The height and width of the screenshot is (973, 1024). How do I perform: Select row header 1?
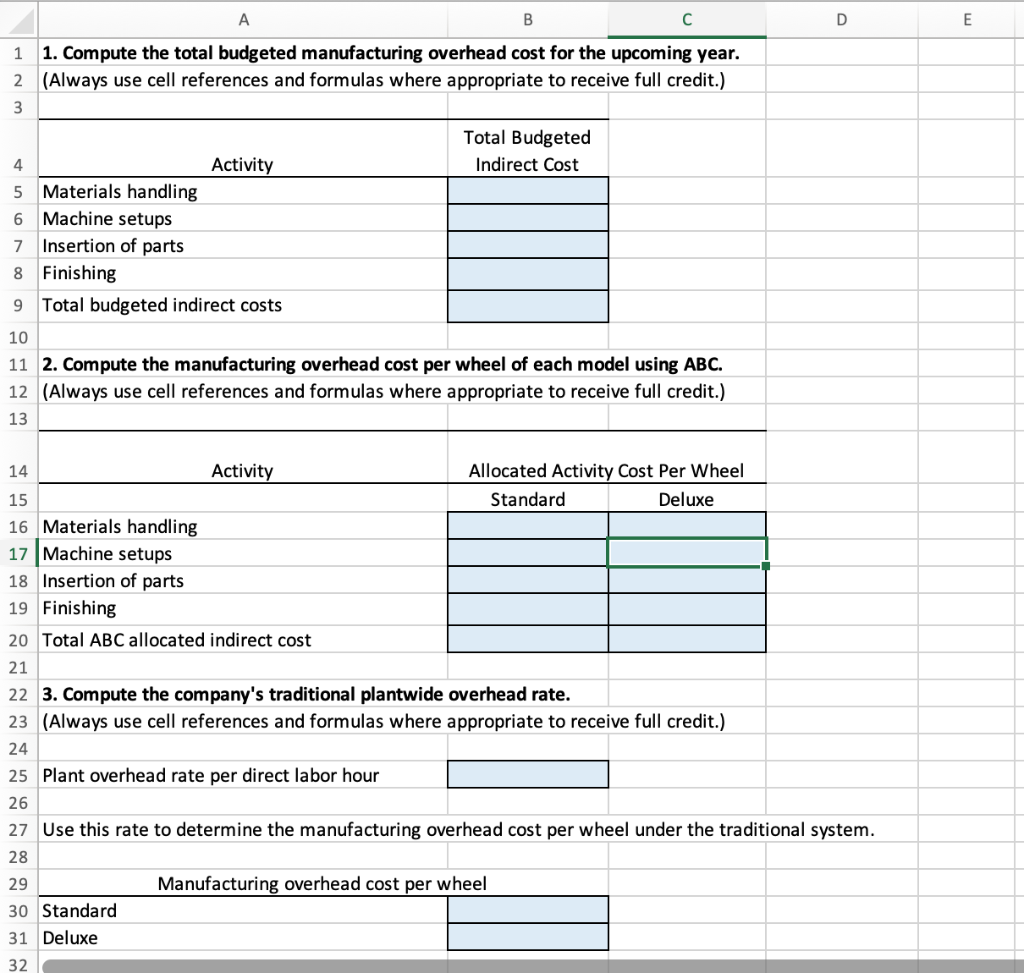pos(18,53)
